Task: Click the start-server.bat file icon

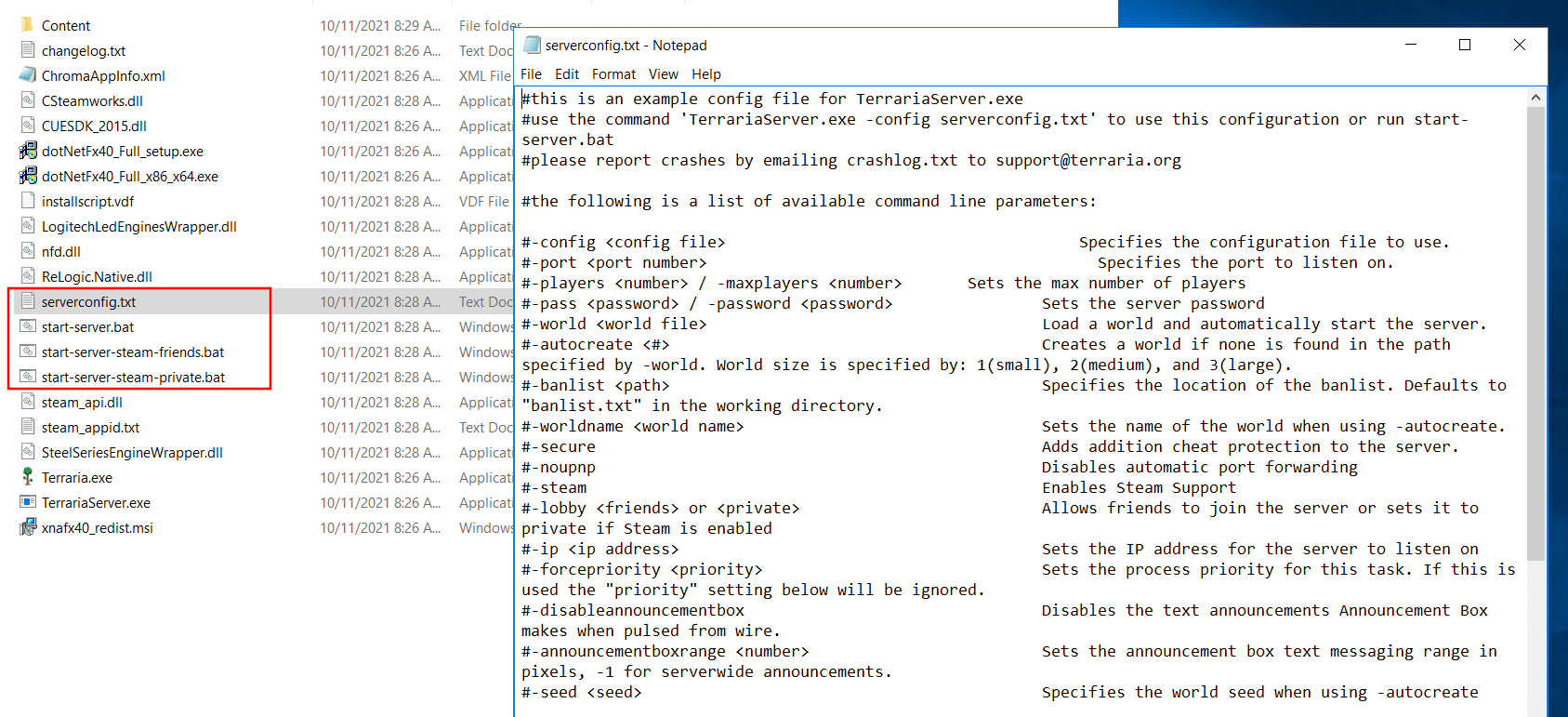Action: point(28,326)
